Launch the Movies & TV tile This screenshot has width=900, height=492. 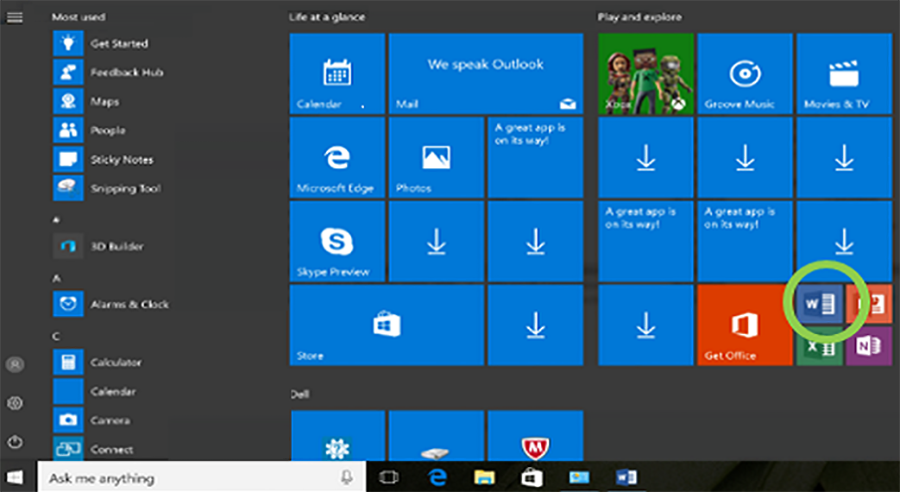845,73
